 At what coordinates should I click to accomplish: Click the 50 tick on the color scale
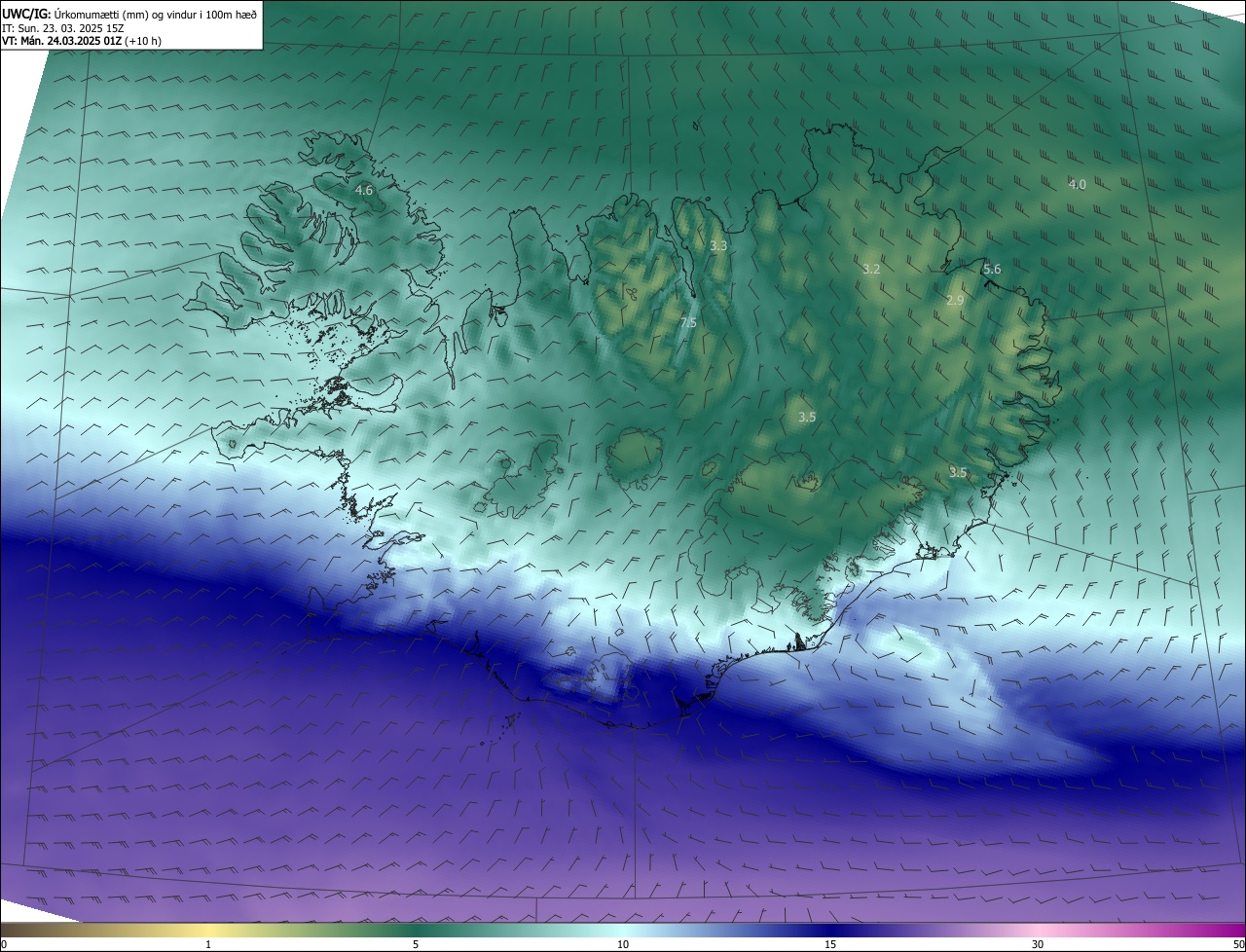coord(1238,944)
